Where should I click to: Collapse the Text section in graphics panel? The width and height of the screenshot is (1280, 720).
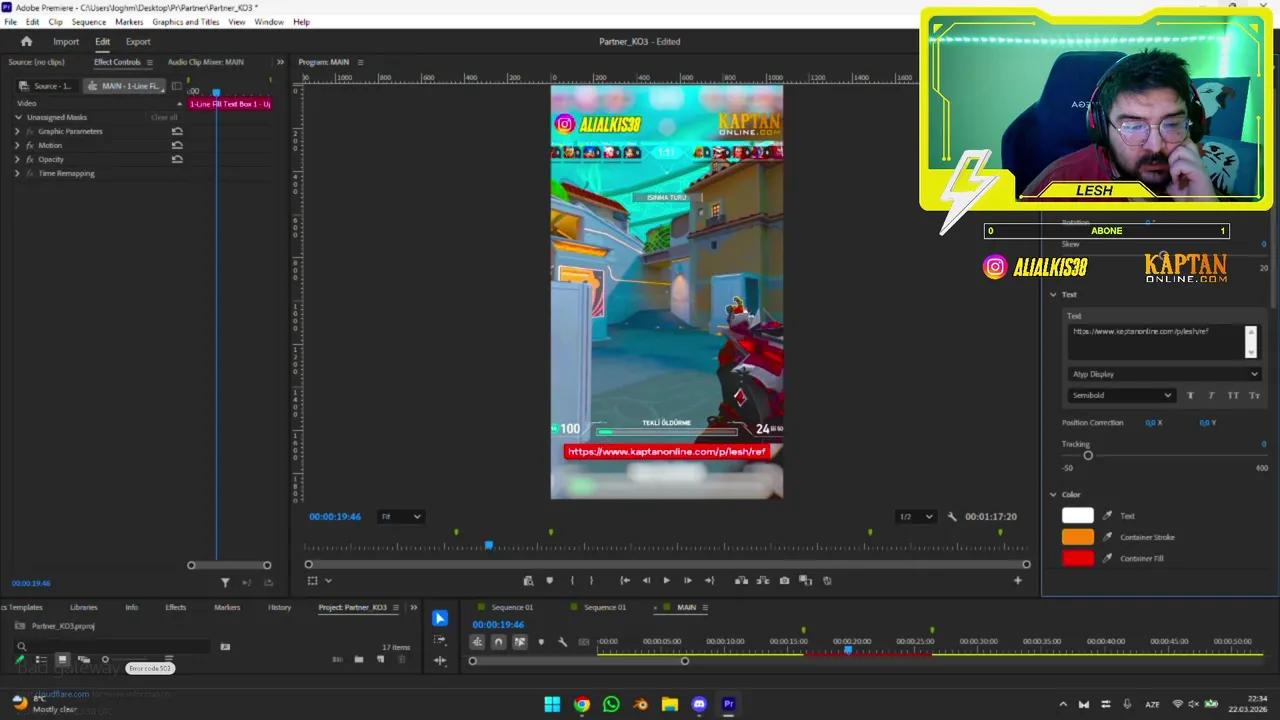pyautogui.click(x=1053, y=294)
